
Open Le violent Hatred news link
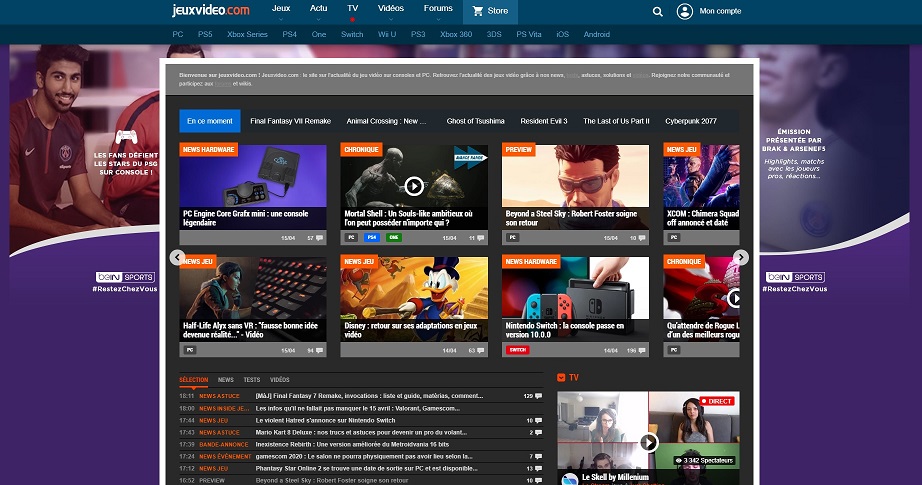(x=325, y=420)
